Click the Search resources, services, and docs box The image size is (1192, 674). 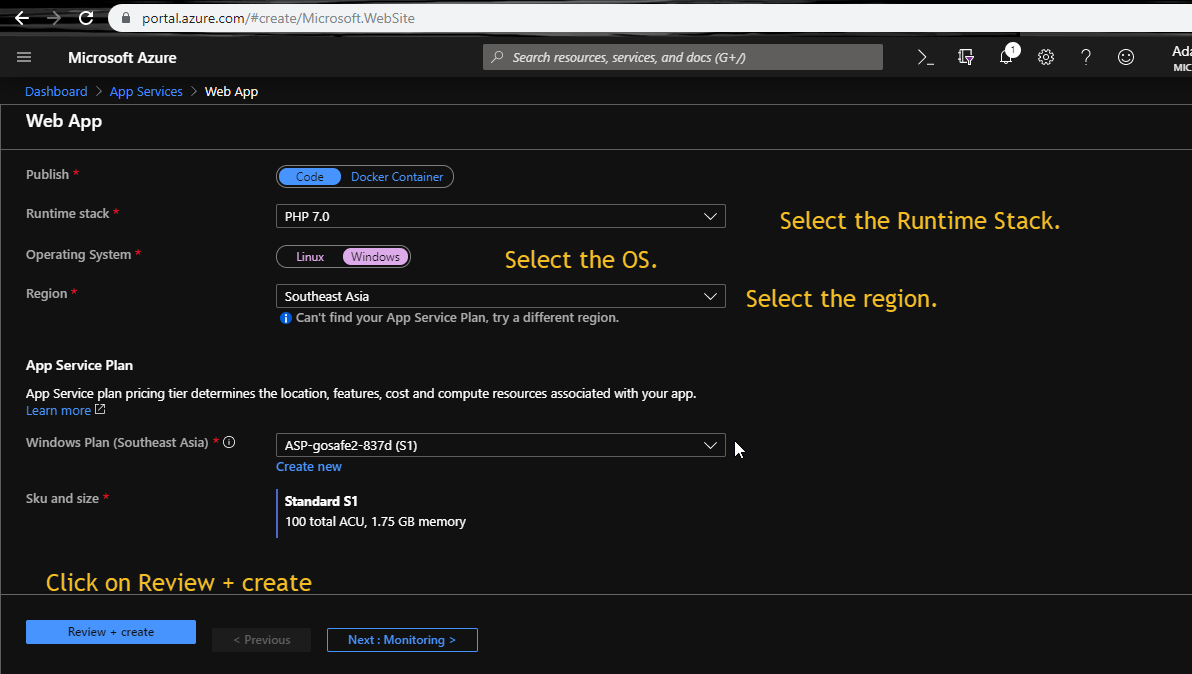pos(683,57)
